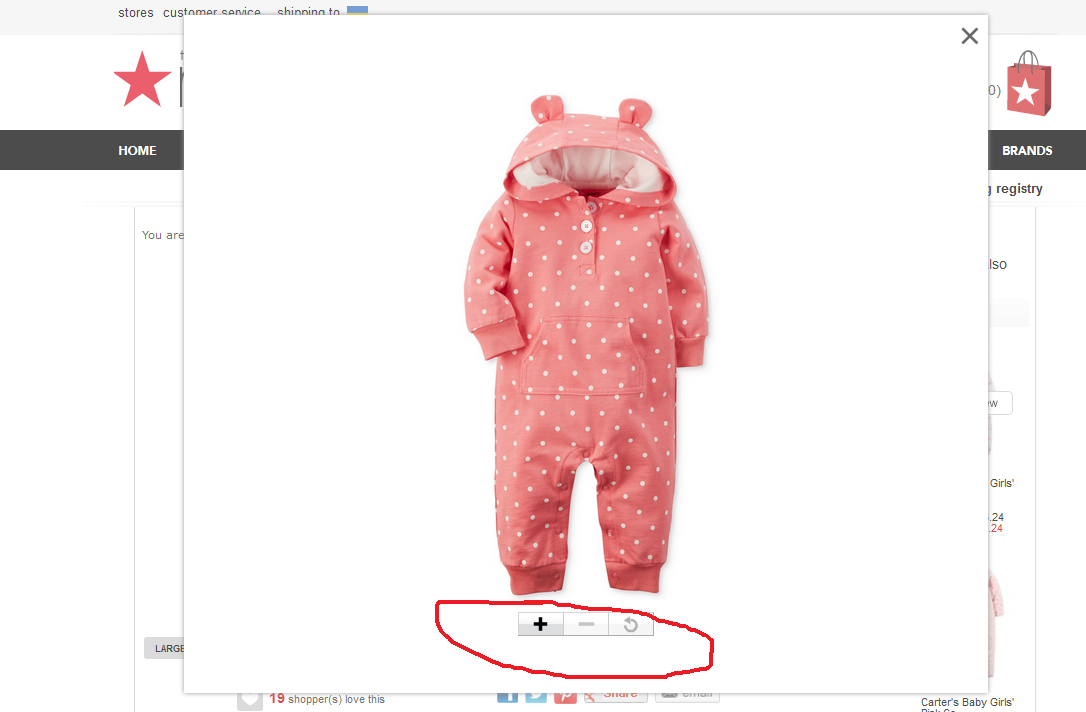Open the BRANDS menu item
This screenshot has height=712, width=1086.
click(1027, 150)
